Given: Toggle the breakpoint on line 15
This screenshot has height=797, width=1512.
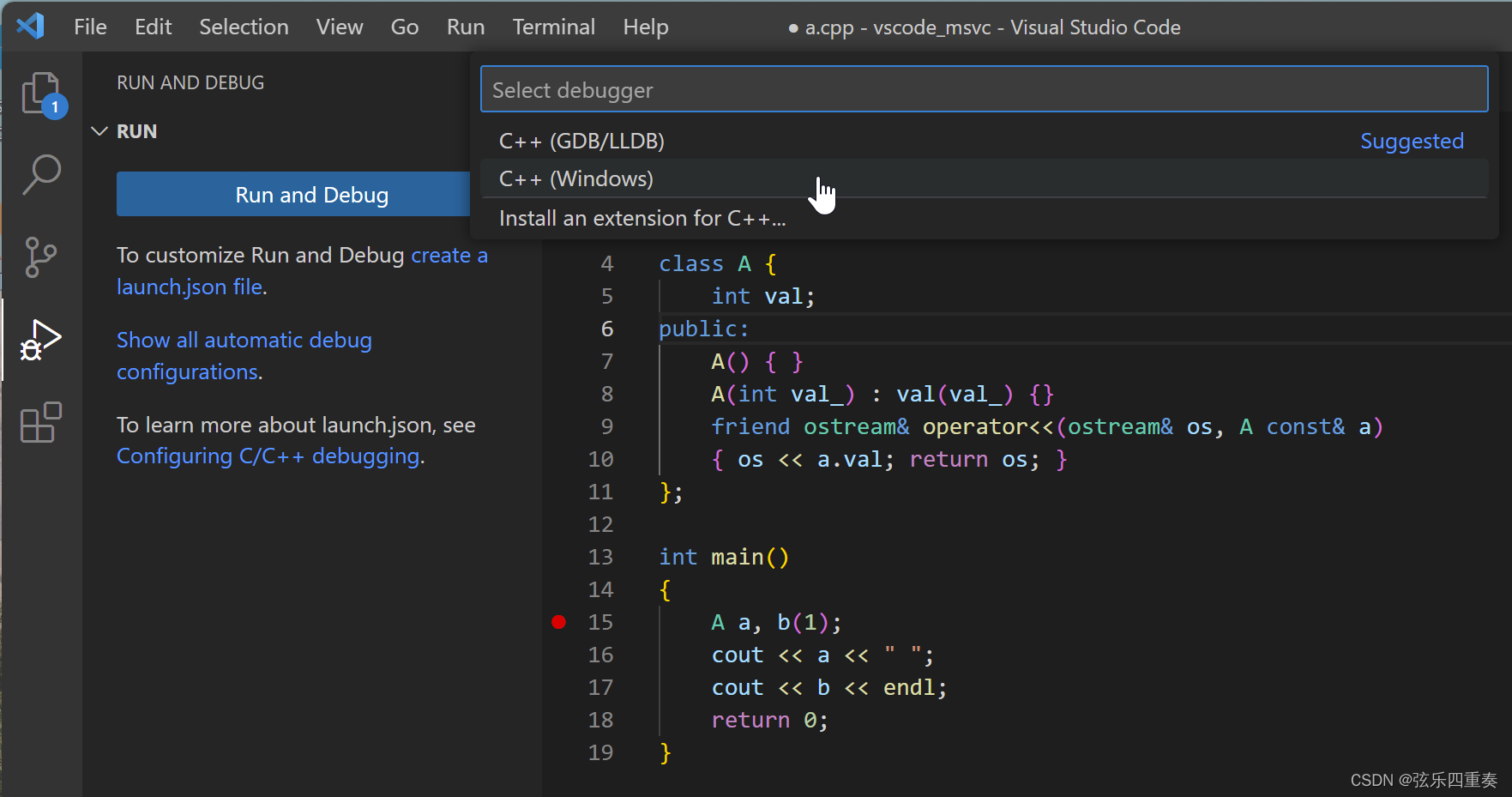Looking at the screenshot, I should coord(559,622).
